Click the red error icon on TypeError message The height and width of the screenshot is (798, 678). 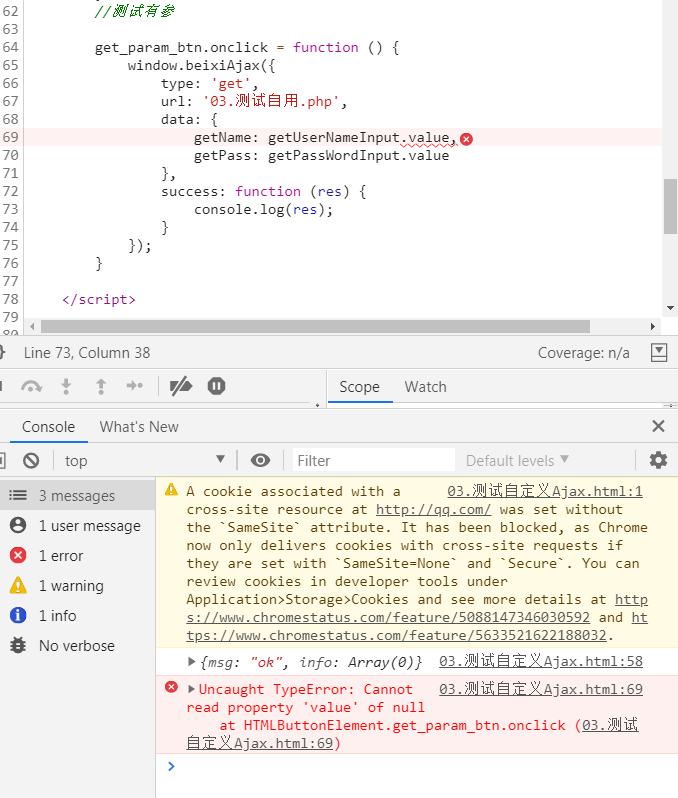coord(172,688)
